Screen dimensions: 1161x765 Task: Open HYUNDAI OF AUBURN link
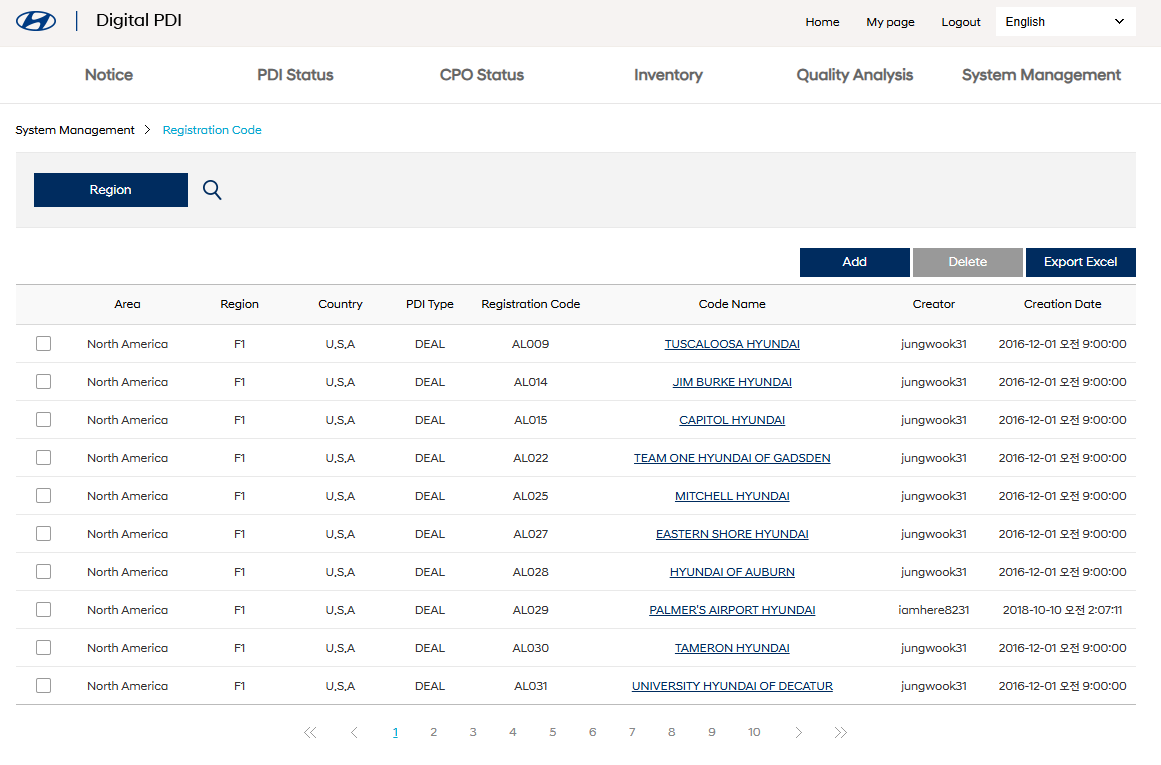click(x=732, y=572)
